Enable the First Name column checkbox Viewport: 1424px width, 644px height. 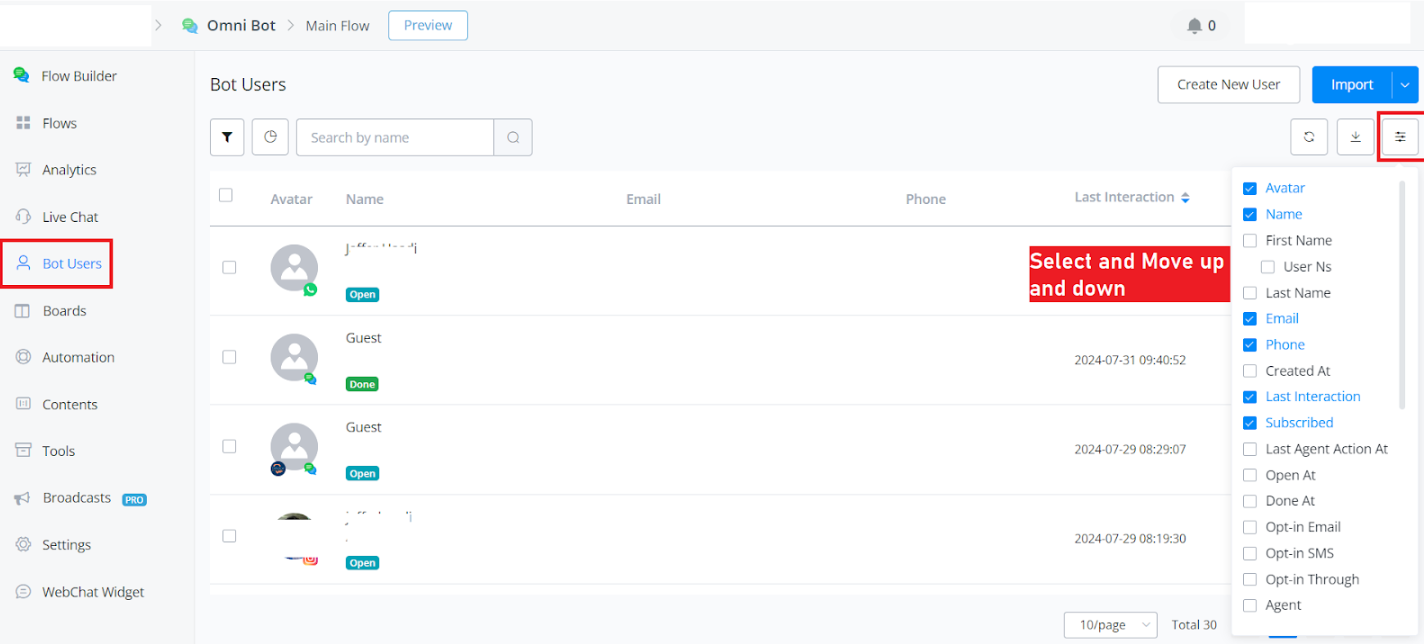coord(1249,240)
